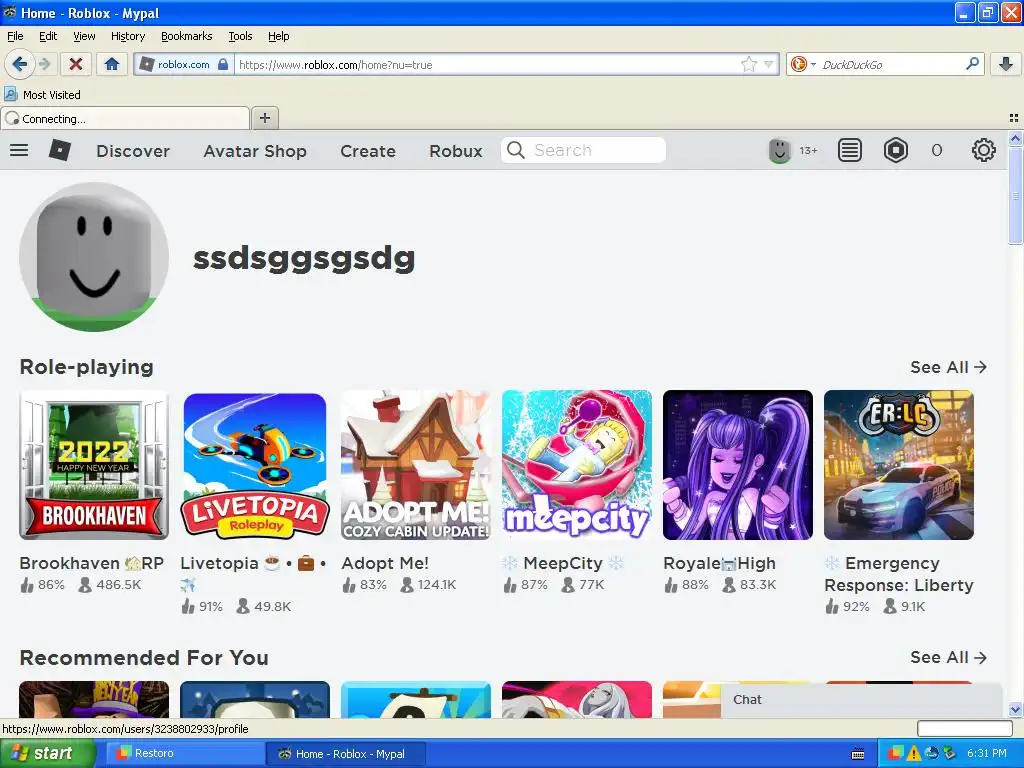Open the Most Visited bookmarks folder
1024x768 pixels.
pyautogui.click(x=42, y=95)
